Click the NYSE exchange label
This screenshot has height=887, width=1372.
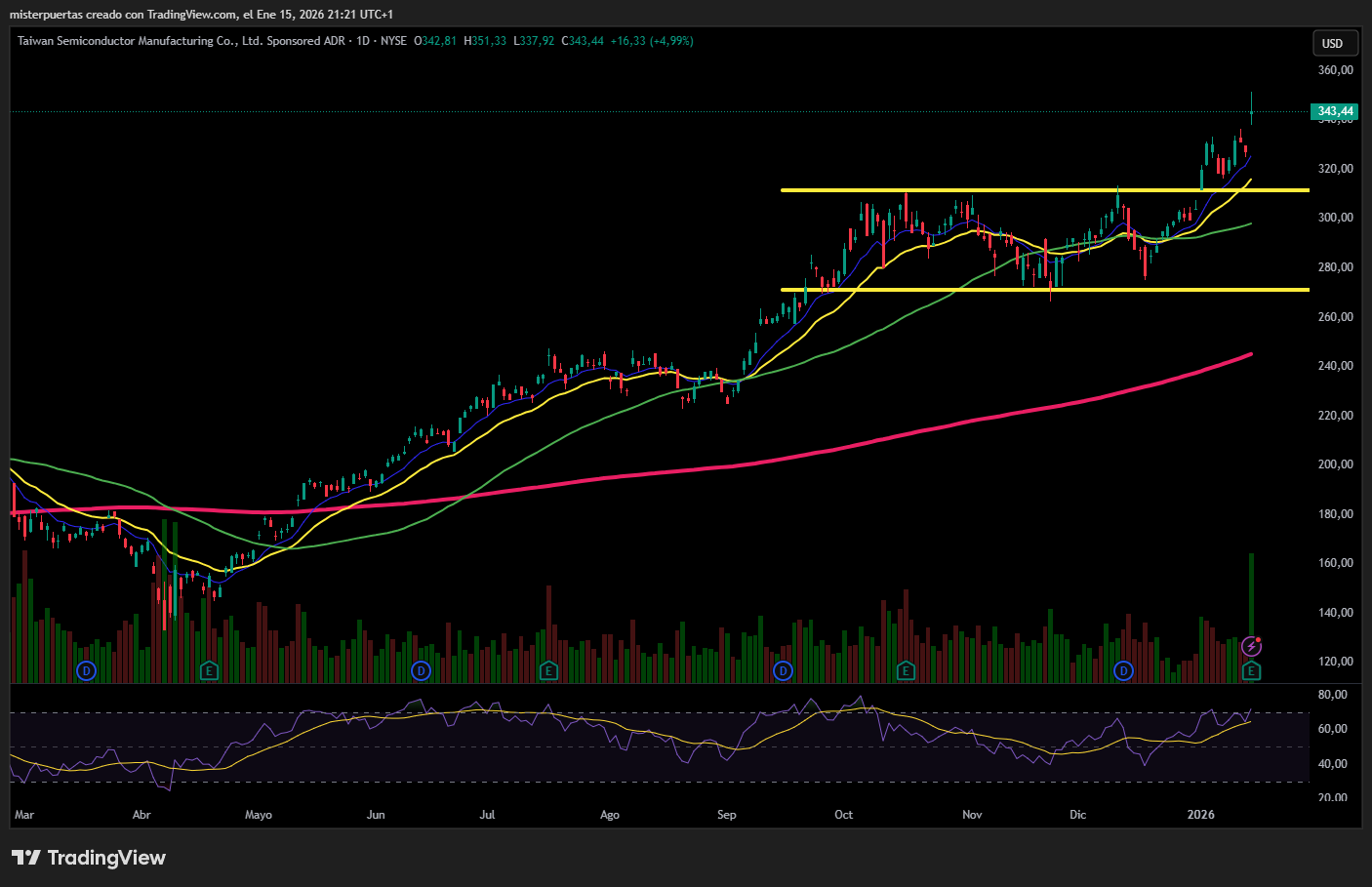pos(393,41)
